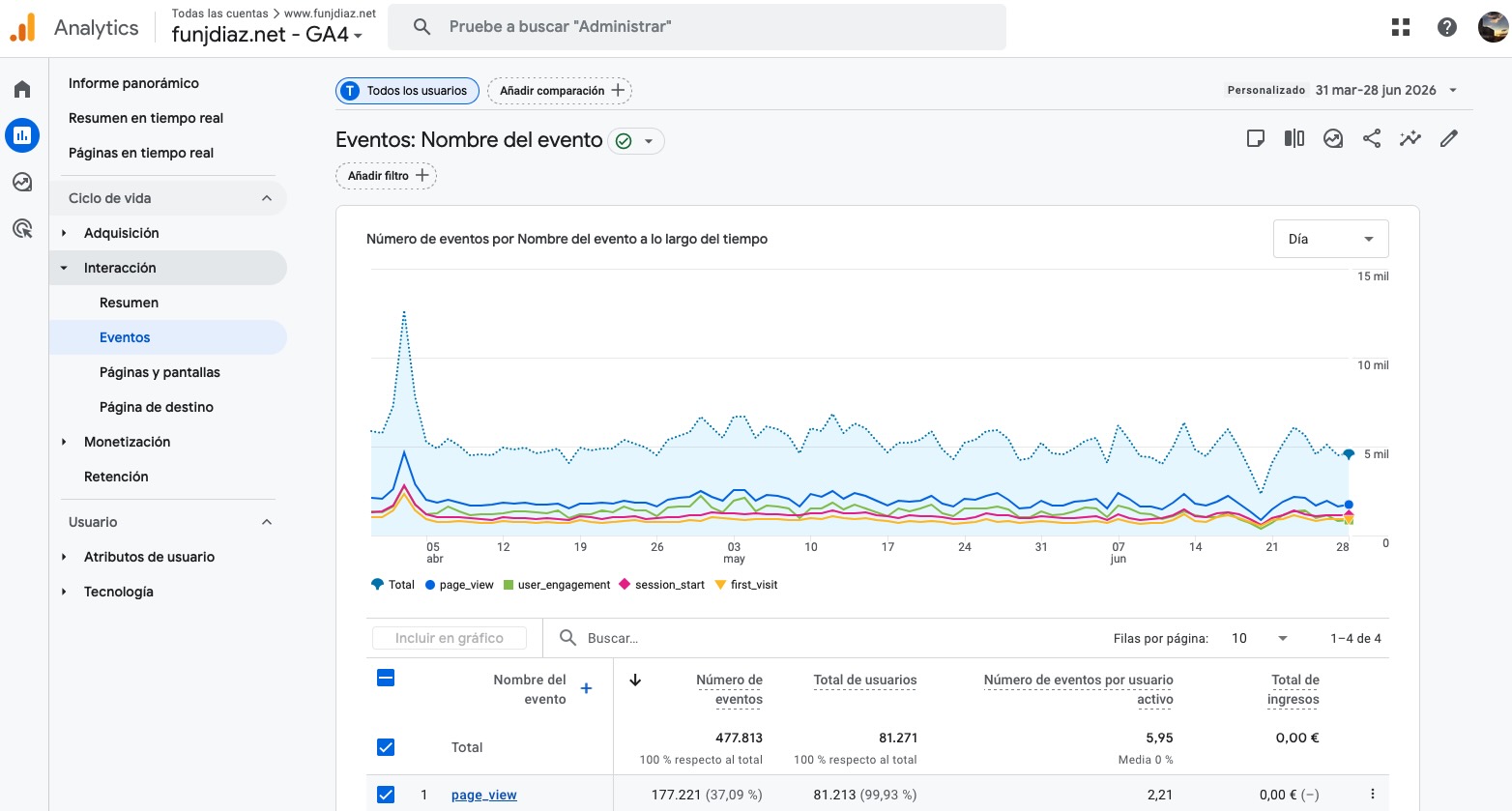Image resolution: width=1512 pixels, height=811 pixels.
Task: Toggle Total series in chart legend
Action: point(393,585)
